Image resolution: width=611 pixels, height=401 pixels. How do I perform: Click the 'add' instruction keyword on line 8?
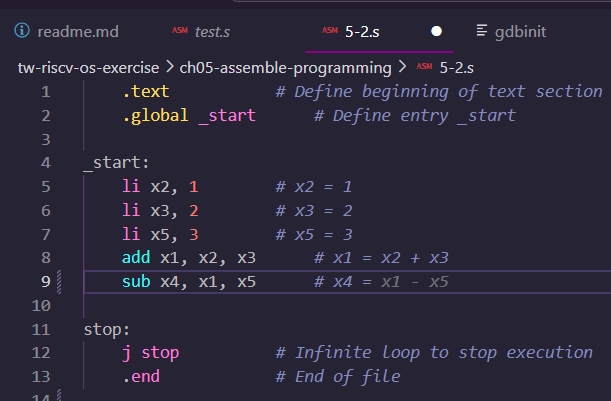click(135, 258)
